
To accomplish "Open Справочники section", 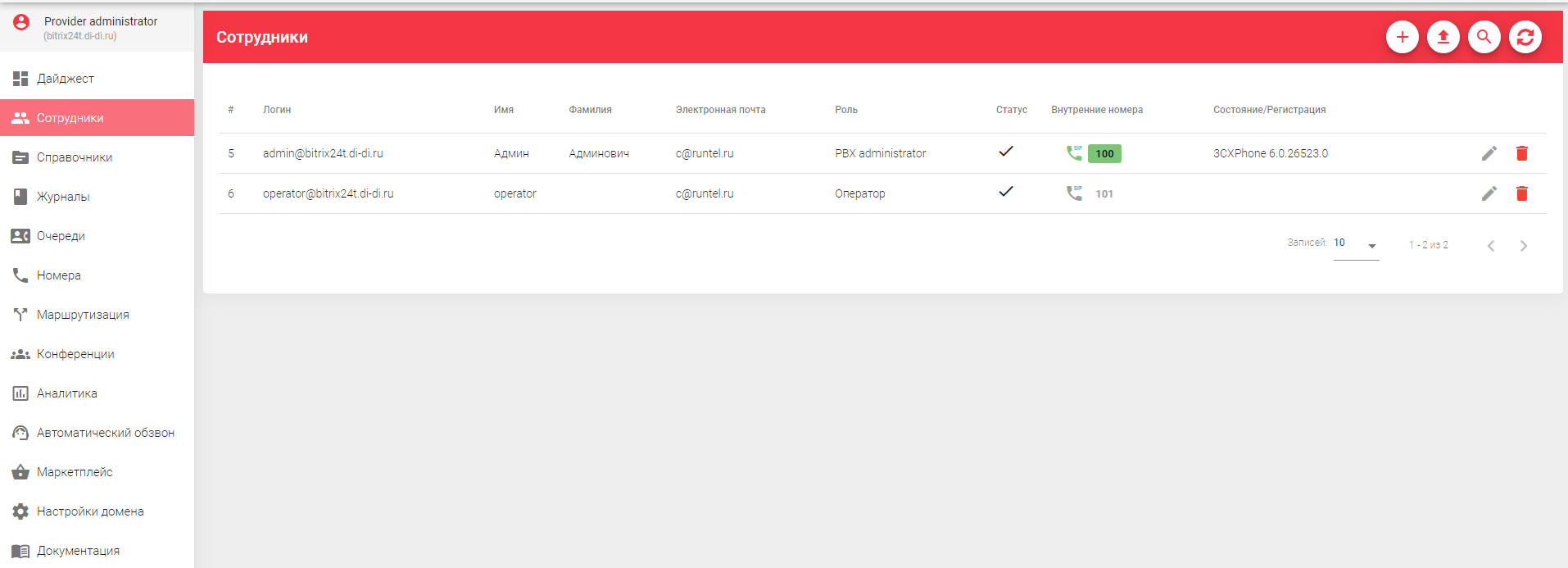I will 97,157.
